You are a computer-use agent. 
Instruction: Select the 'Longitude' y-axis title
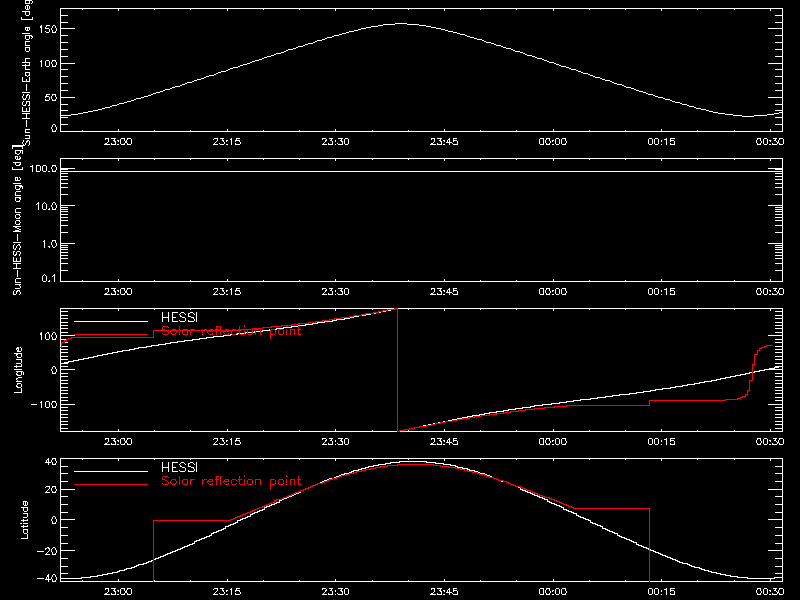click(18, 370)
